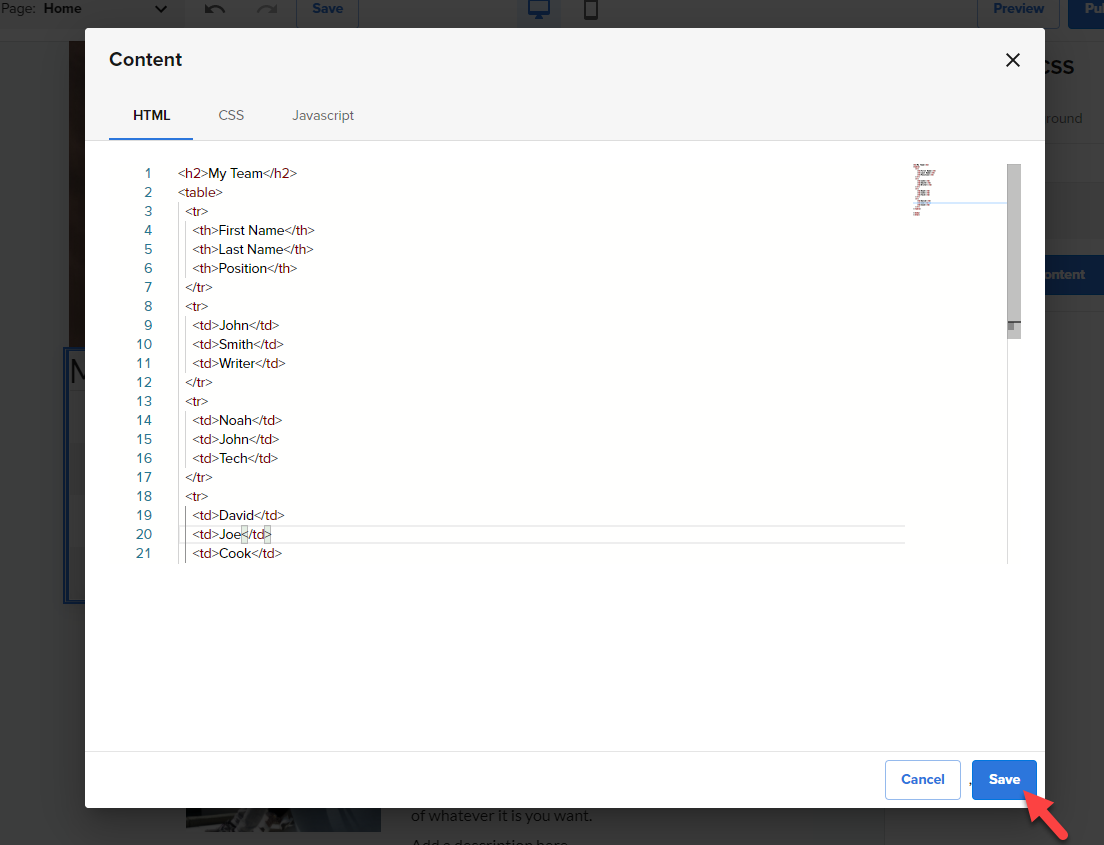Close the Content dialog with X
The width and height of the screenshot is (1104, 845).
[1012, 60]
